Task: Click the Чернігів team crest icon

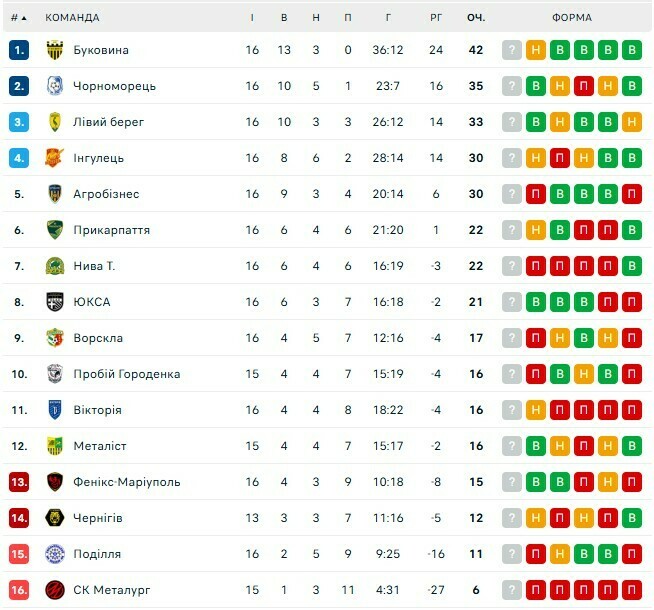Action: (x=55, y=518)
